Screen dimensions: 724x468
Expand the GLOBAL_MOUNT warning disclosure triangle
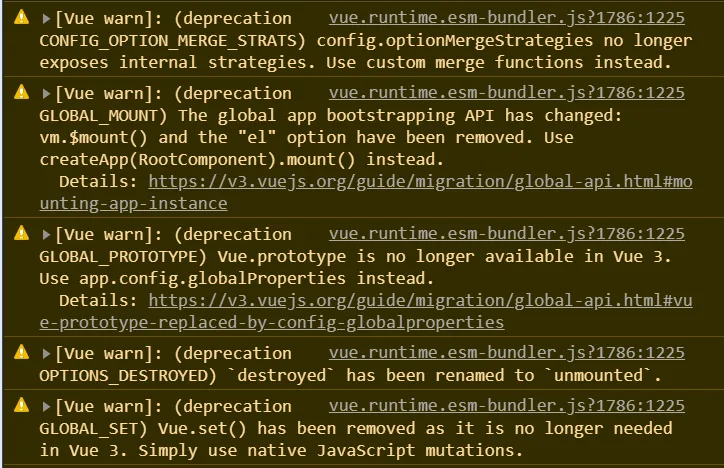[x=46, y=94]
